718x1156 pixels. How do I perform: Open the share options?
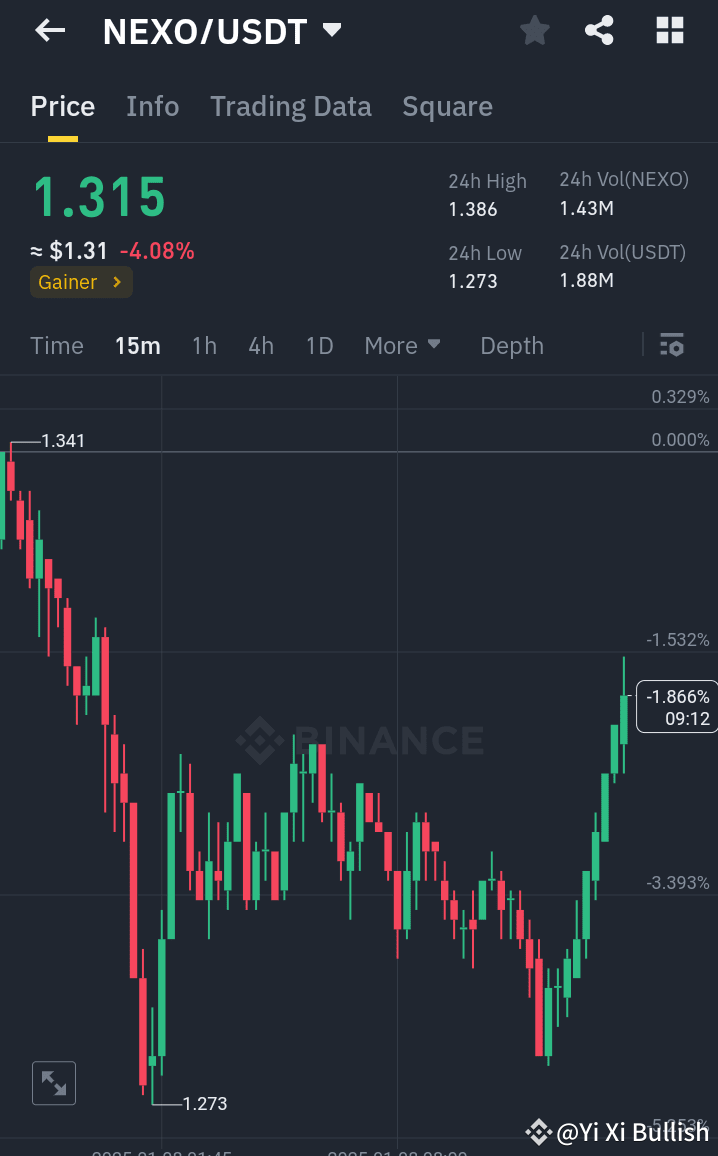[599, 30]
